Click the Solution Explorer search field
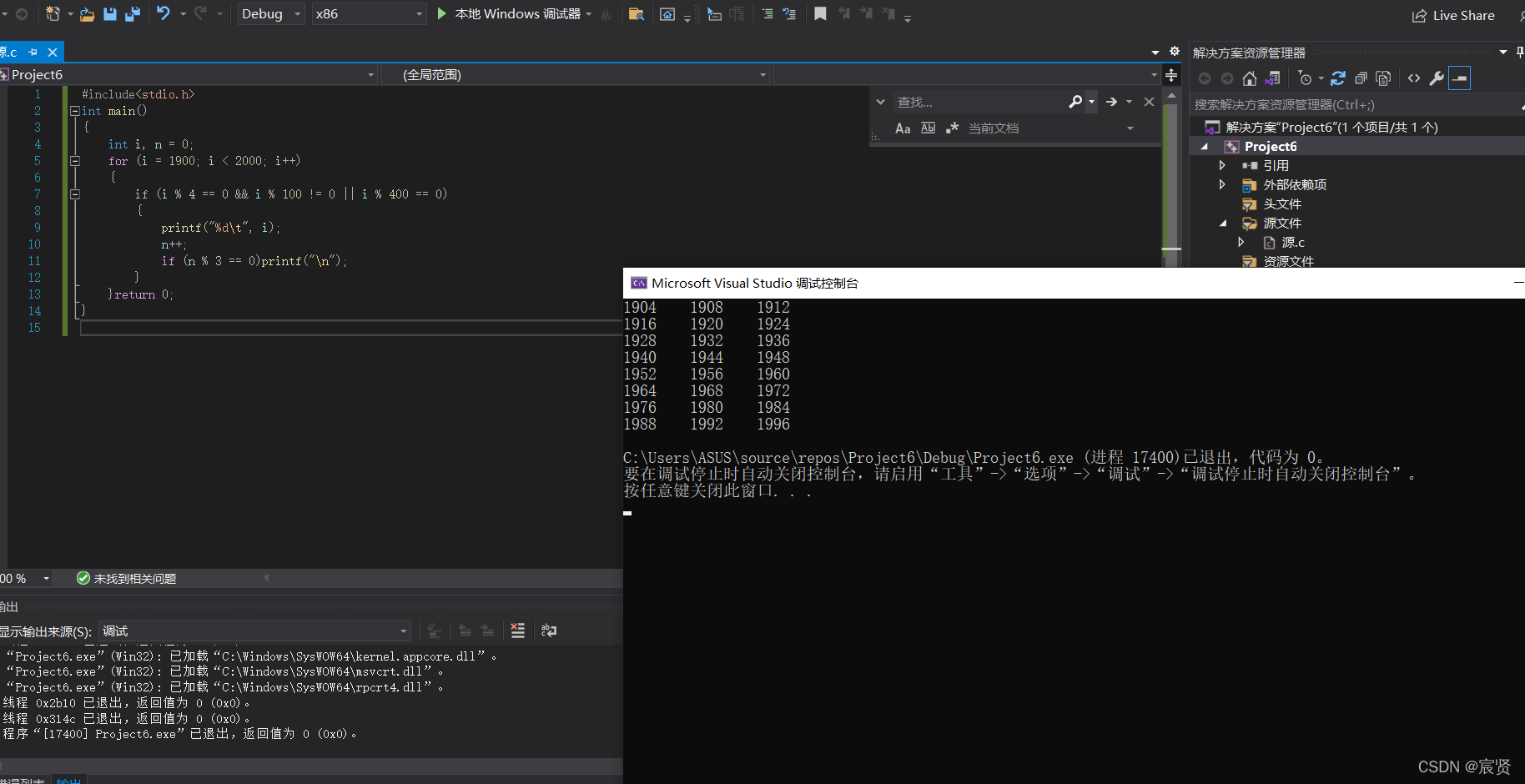Screen dimensions: 1525x784 tap(1356, 105)
